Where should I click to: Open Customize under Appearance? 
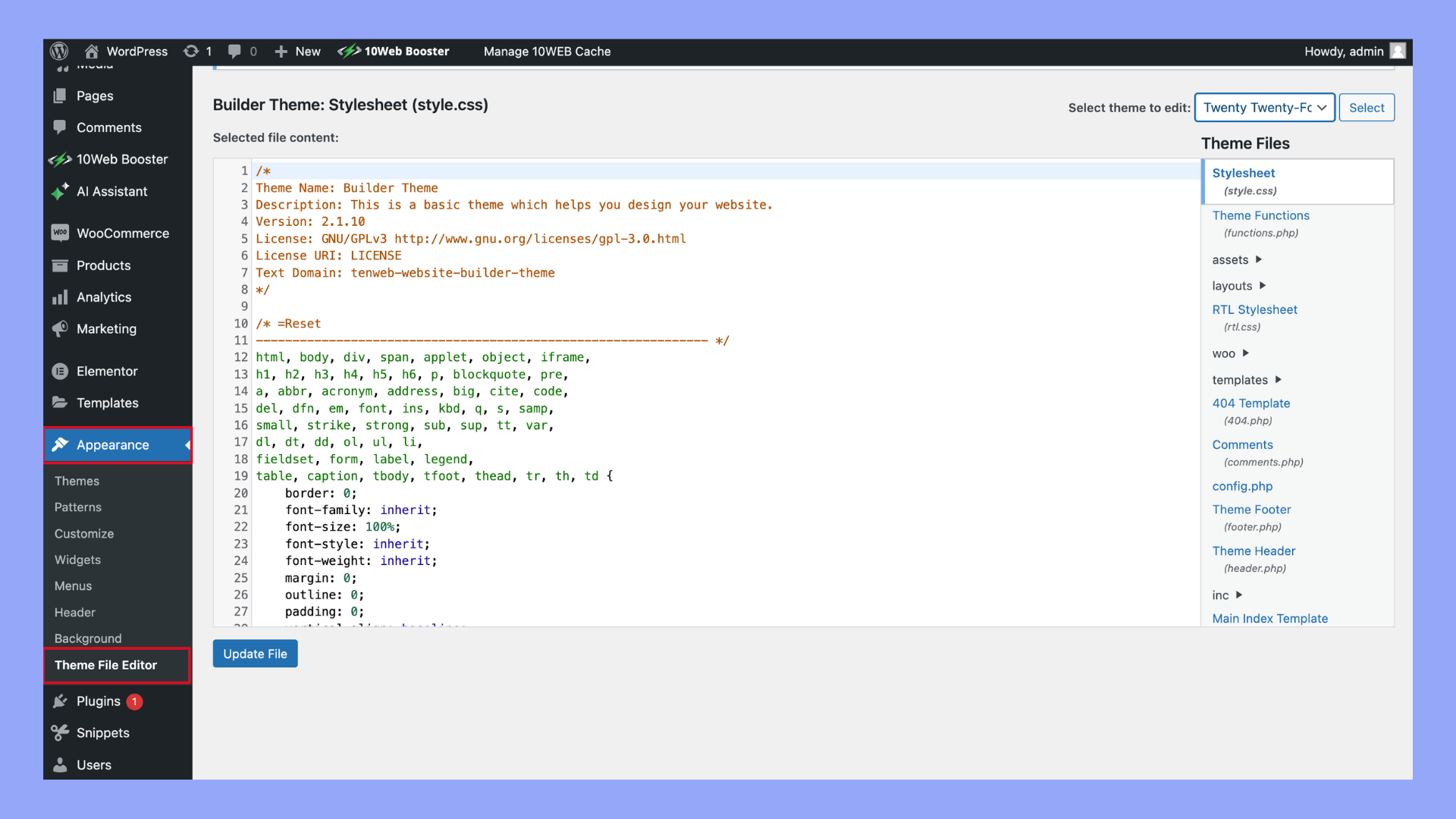[84, 533]
